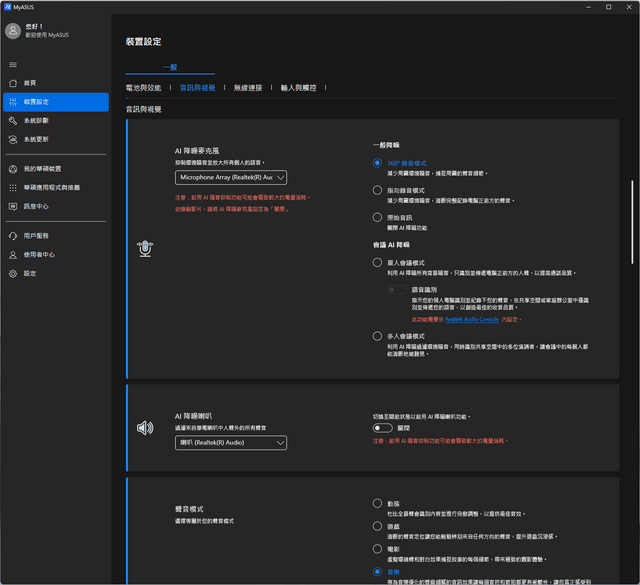
Task: Click the 用戶服務 headset icon
Action: click(x=13, y=236)
